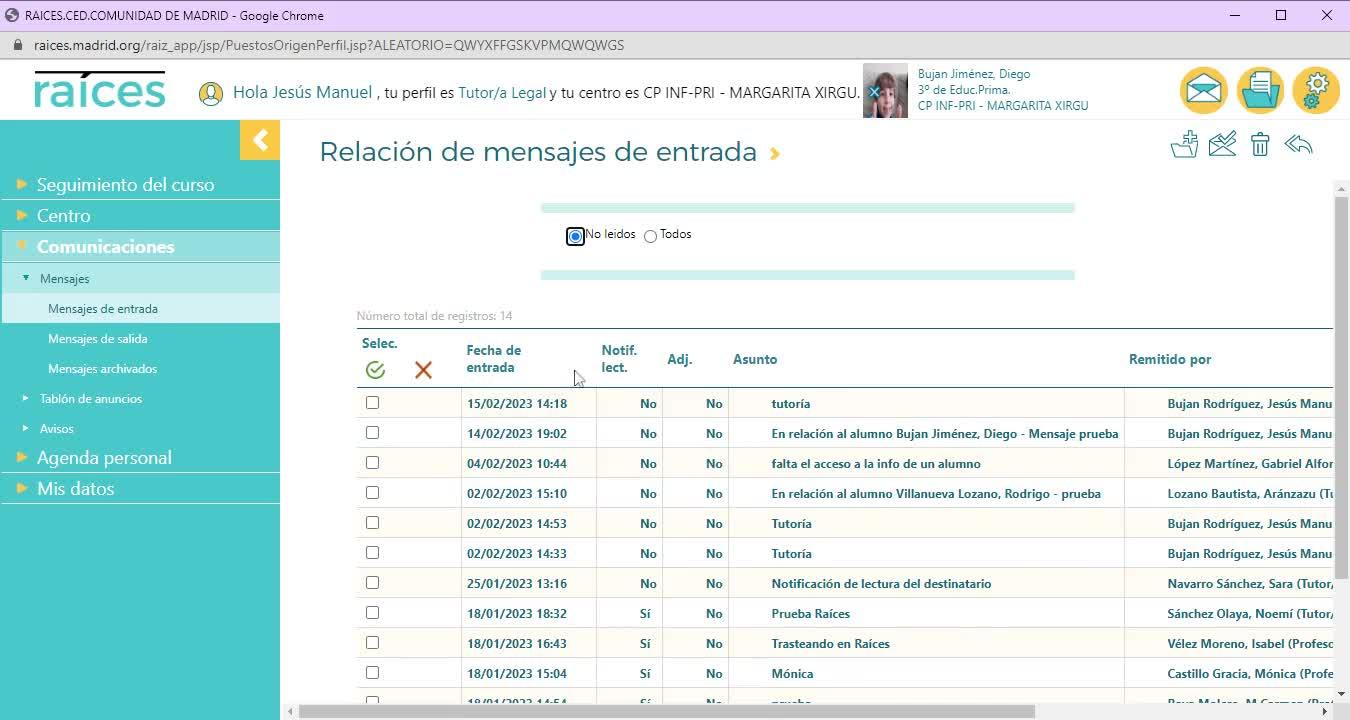Select the 'No leídos' radio button

[575, 236]
